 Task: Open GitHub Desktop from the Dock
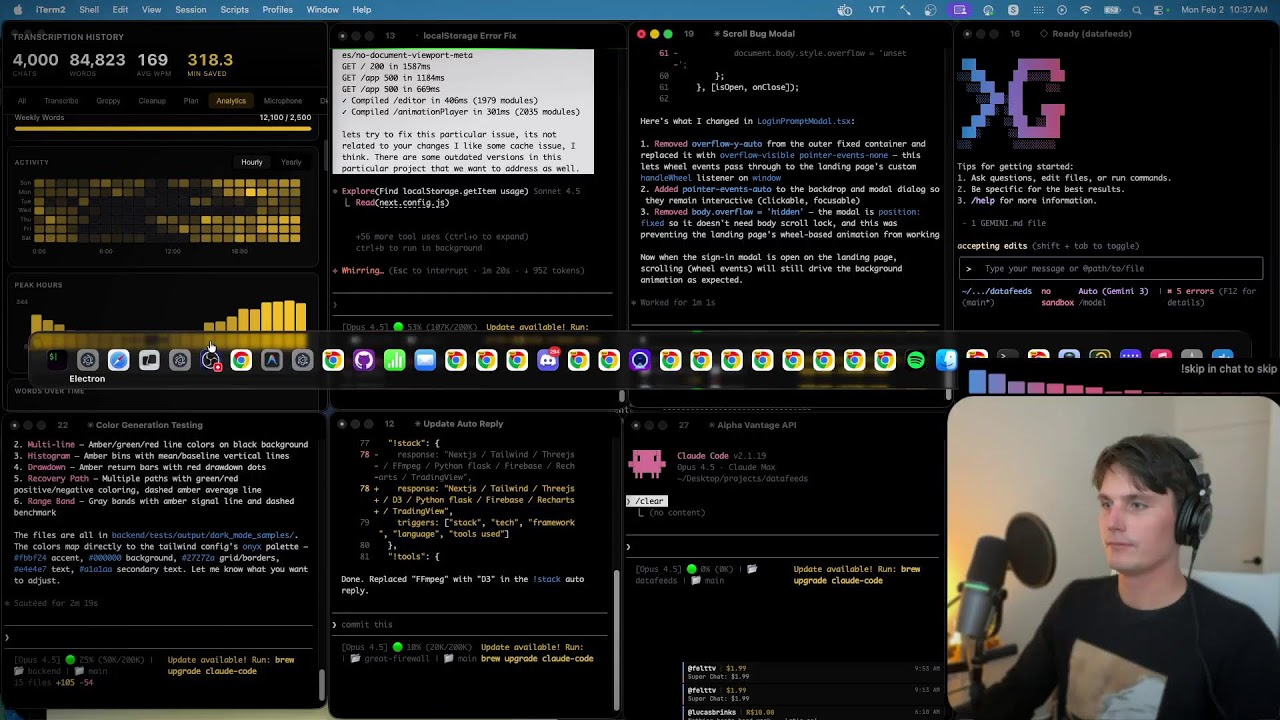(x=364, y=360)
